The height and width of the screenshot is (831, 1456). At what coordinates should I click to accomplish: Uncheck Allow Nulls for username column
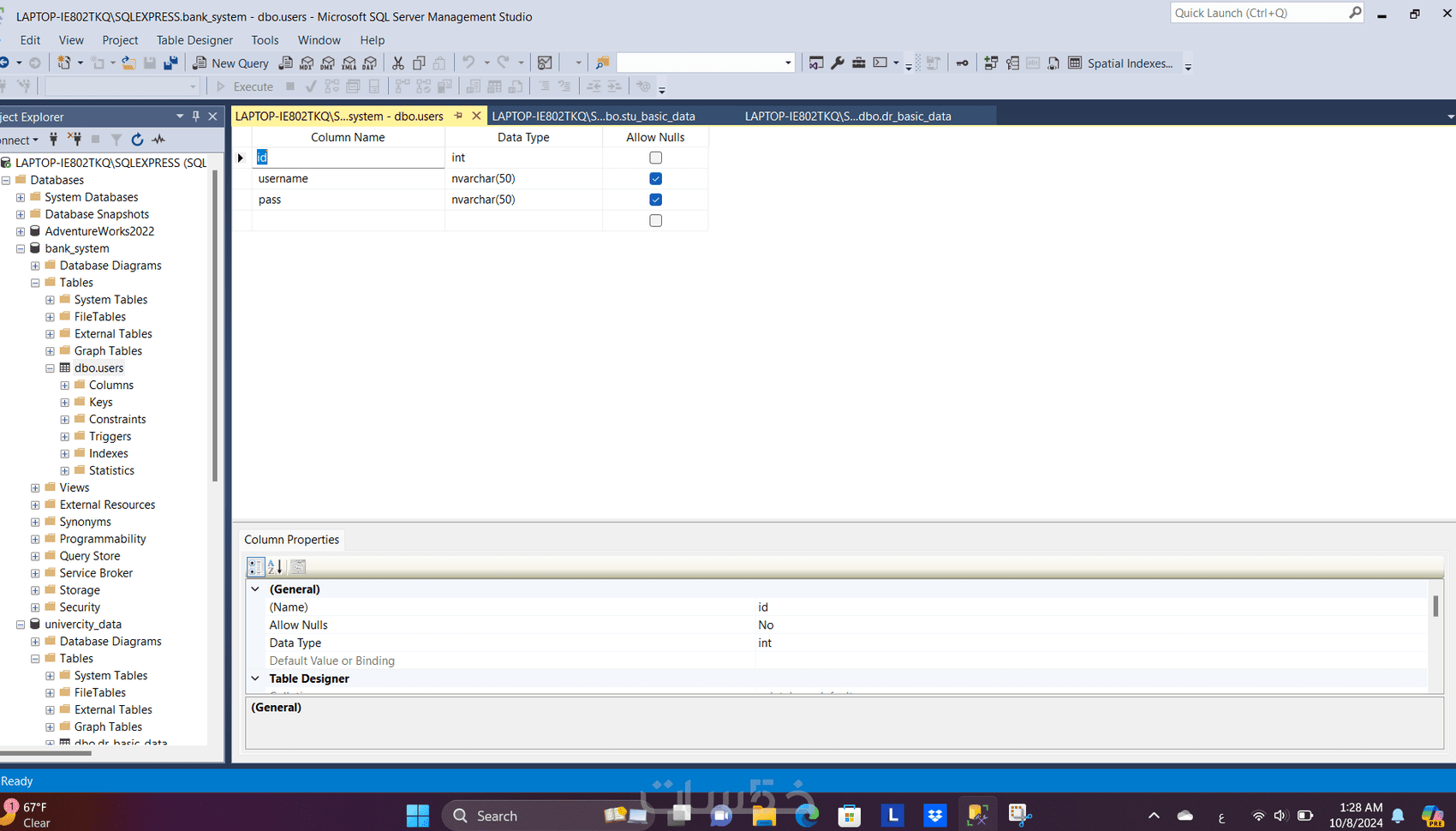pos(655,178)
